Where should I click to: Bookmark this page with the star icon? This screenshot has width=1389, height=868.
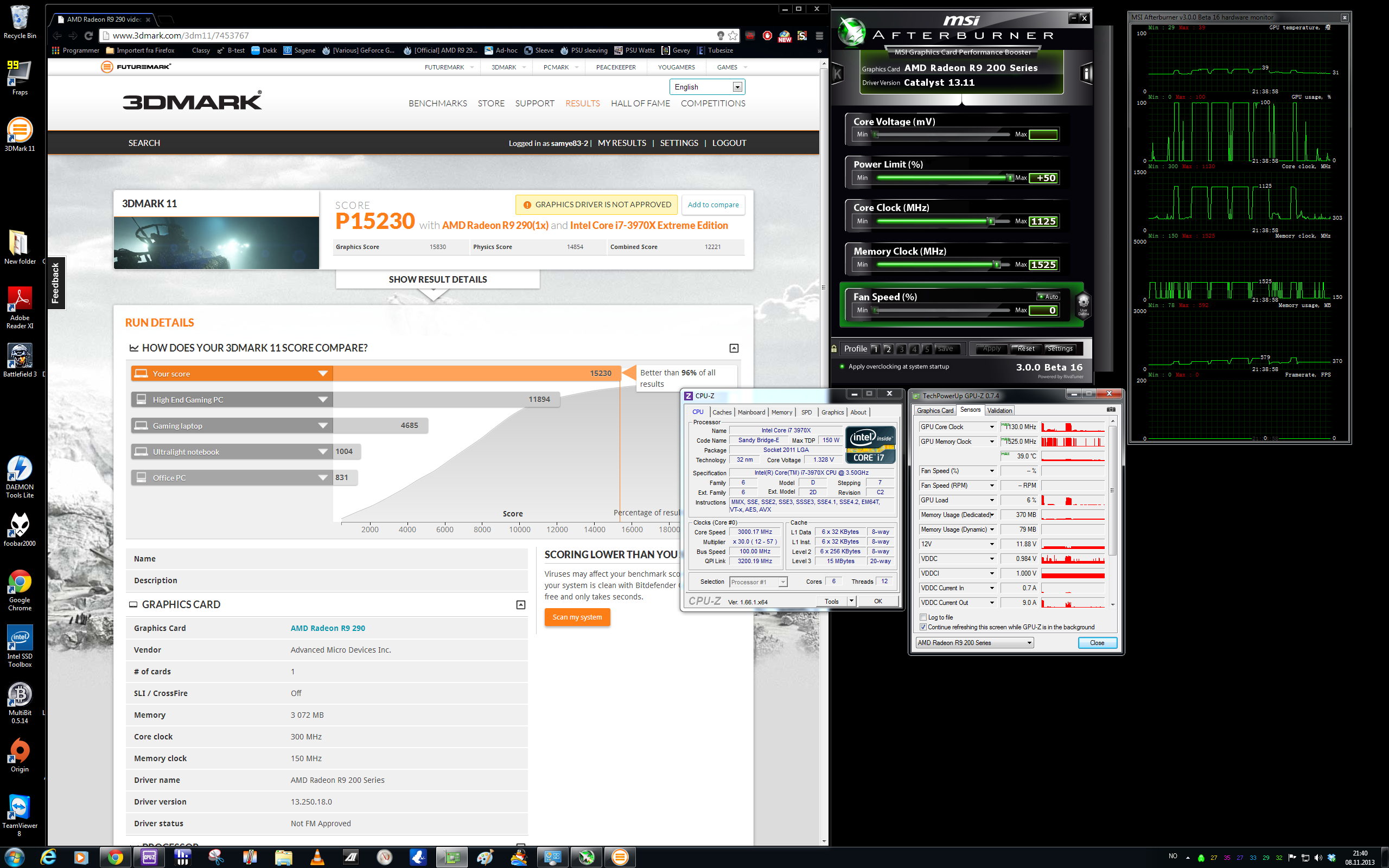coord(733,36)
